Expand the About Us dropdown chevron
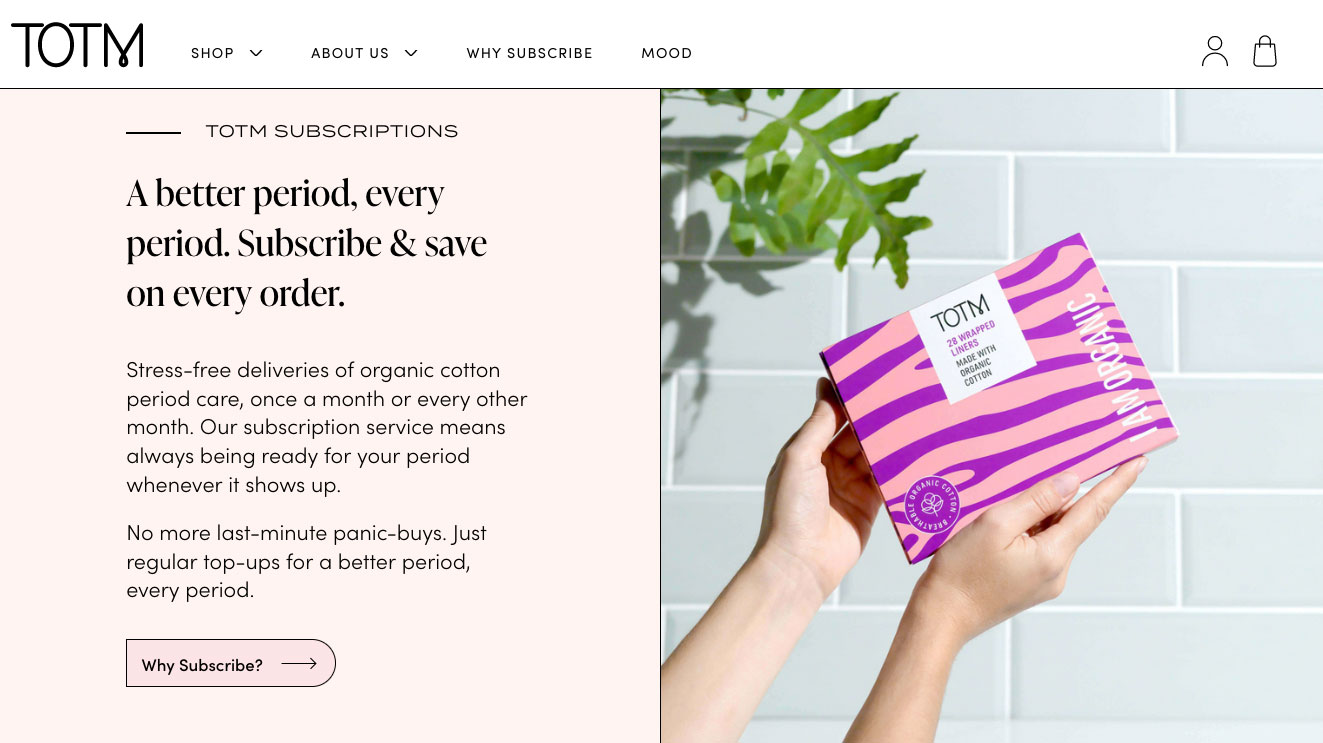The image size is (1323, 743). point(411,53)
